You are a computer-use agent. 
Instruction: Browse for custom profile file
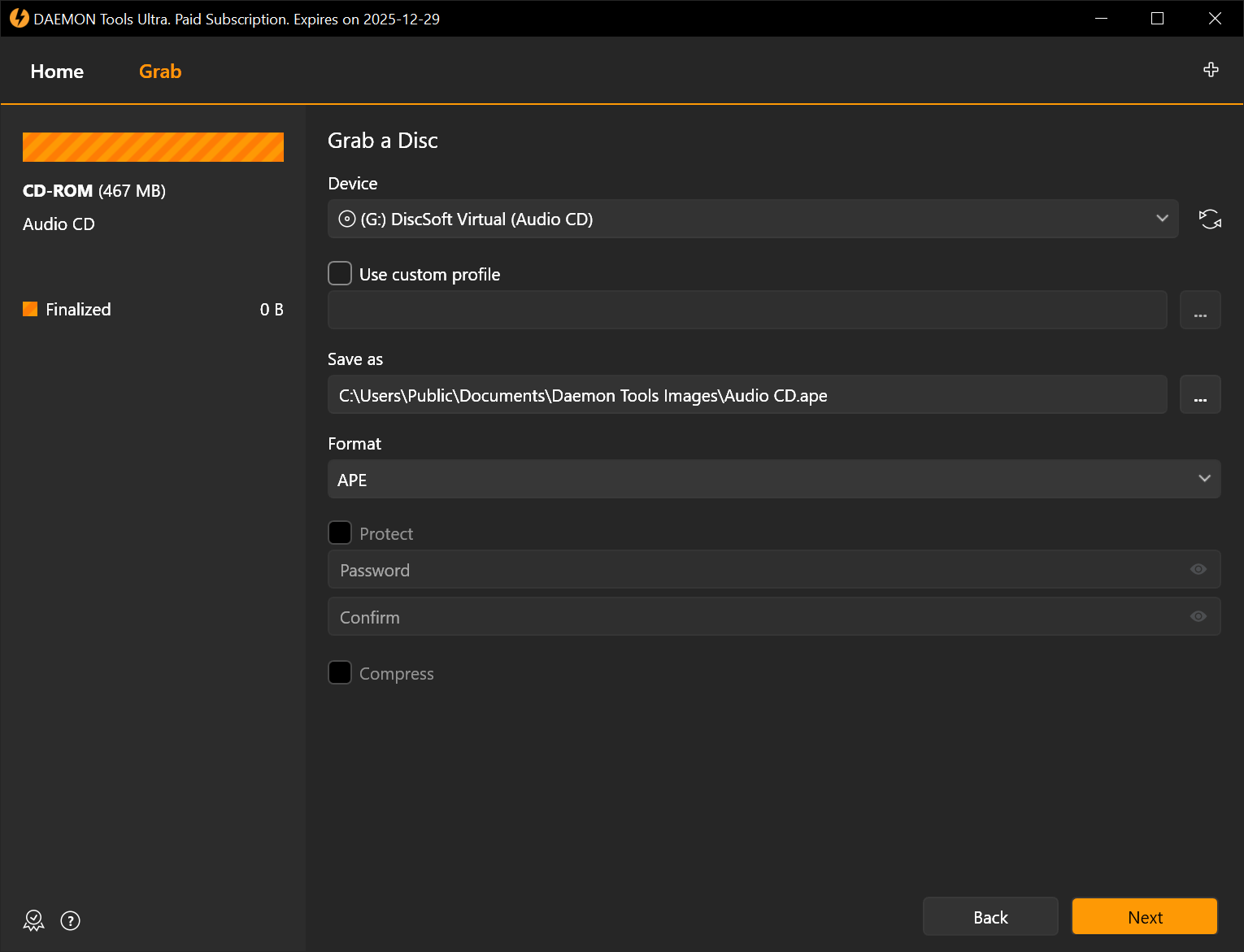(1200, 310)
